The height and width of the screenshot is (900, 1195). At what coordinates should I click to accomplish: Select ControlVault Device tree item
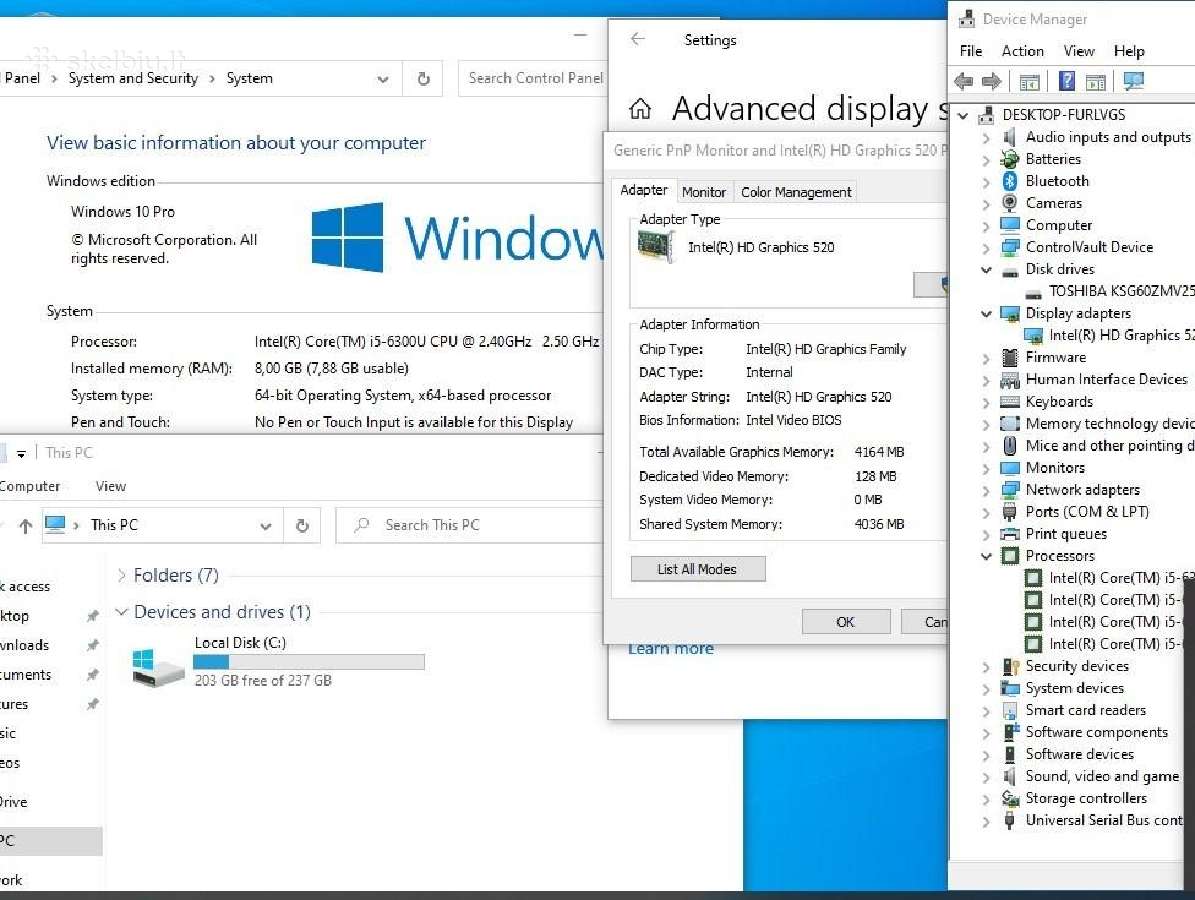pyautogui.click(x=1089, y=247)
